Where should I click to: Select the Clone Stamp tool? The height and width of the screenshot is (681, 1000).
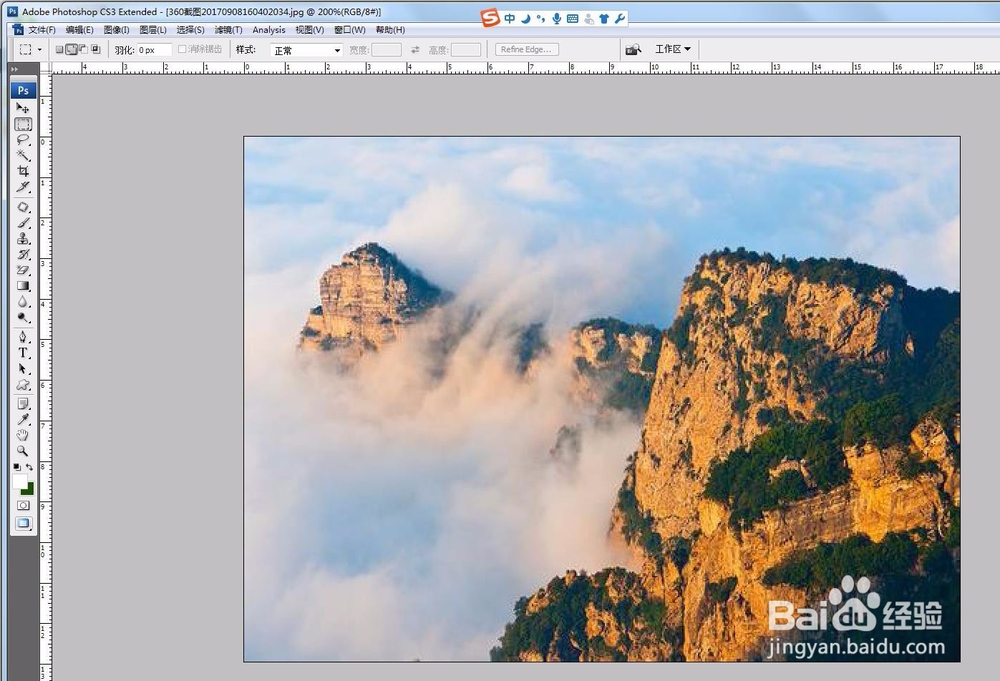[x=23, y=238]
